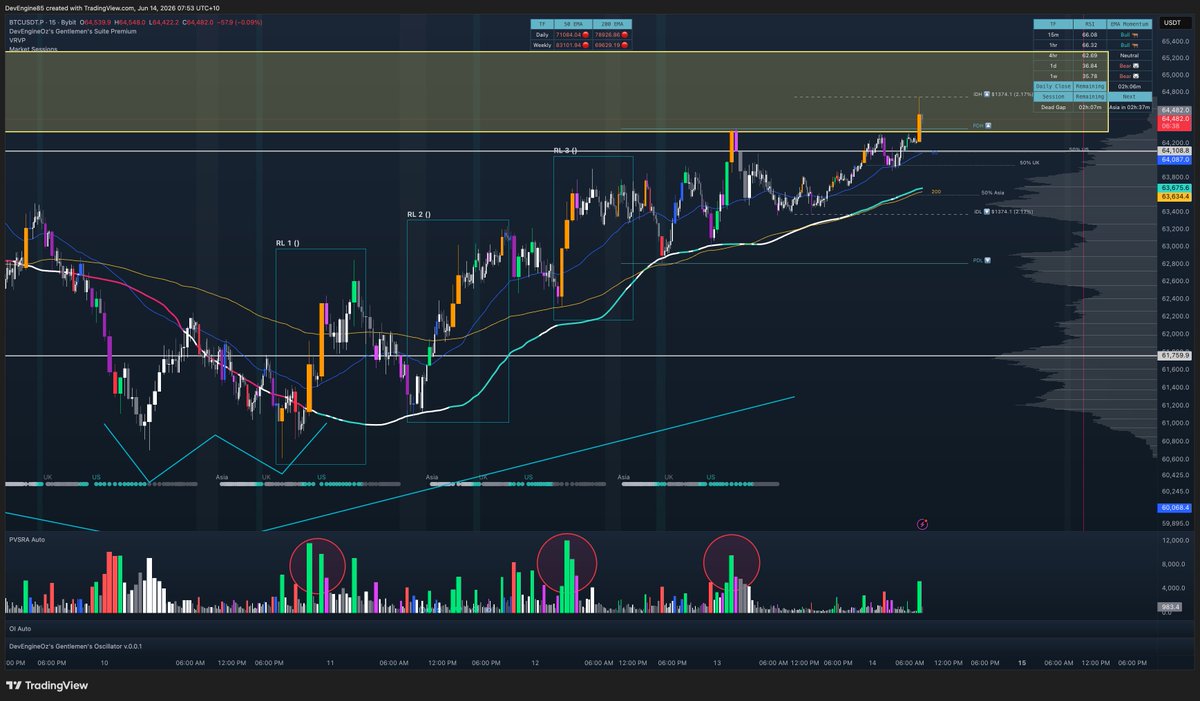Click the TradingView logo
Viewport: 1200px width, 701px height.
(47, 686)
